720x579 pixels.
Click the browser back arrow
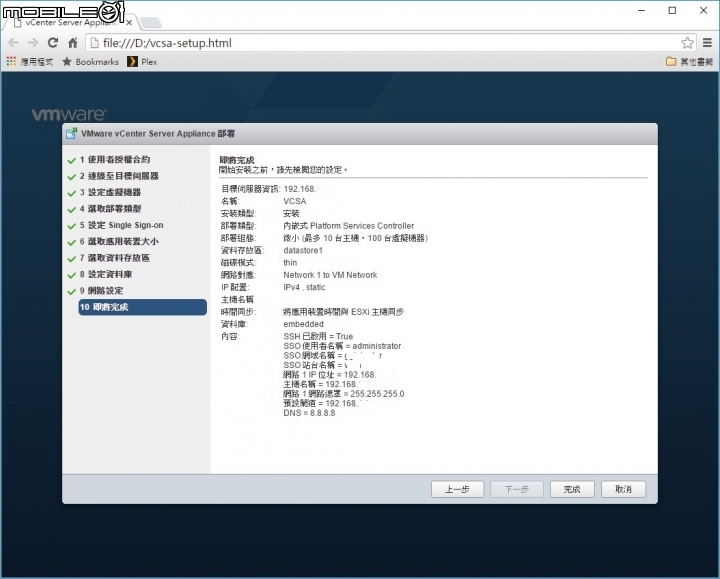13,43
